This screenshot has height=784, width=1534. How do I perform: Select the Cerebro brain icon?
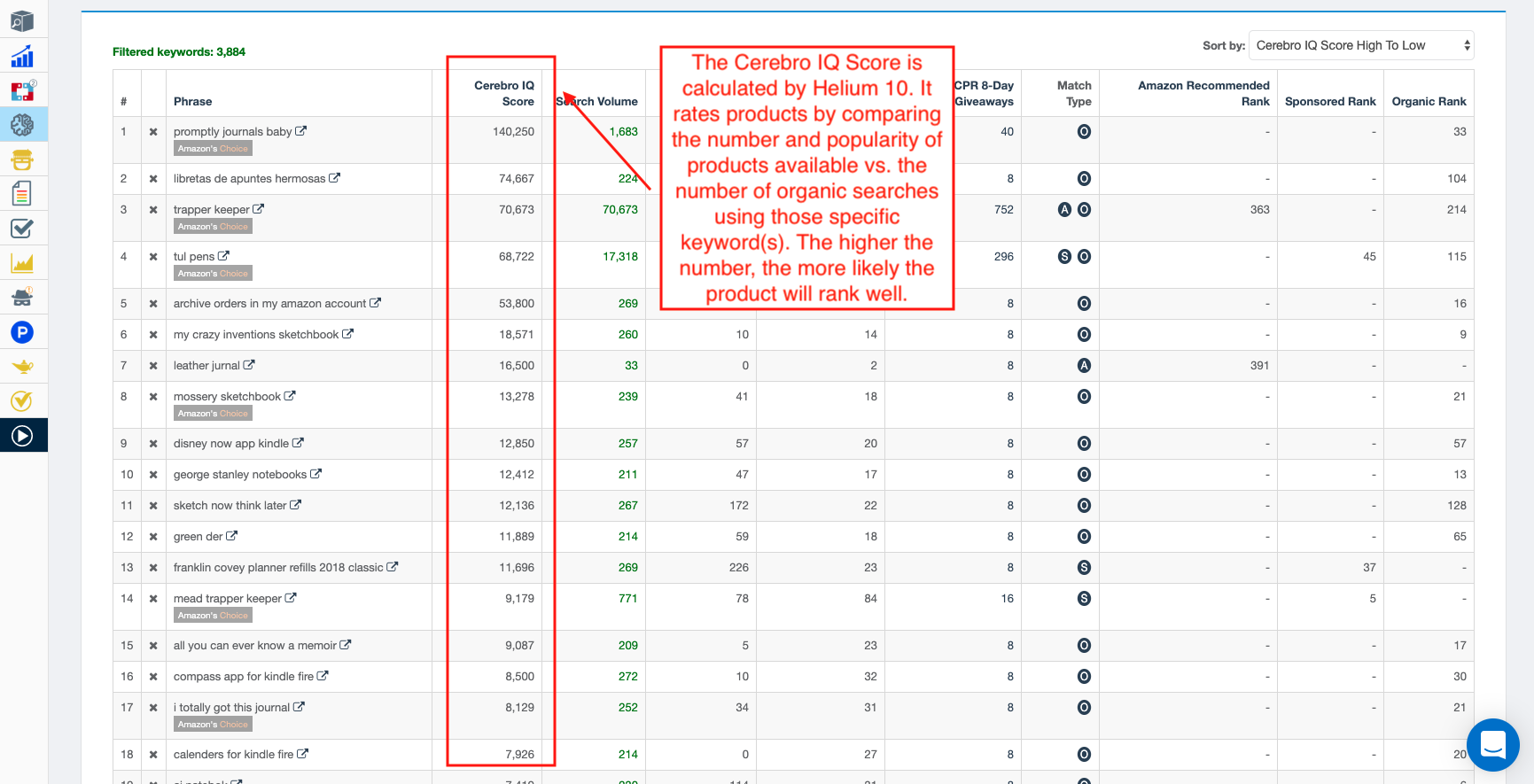pos(22,125)
